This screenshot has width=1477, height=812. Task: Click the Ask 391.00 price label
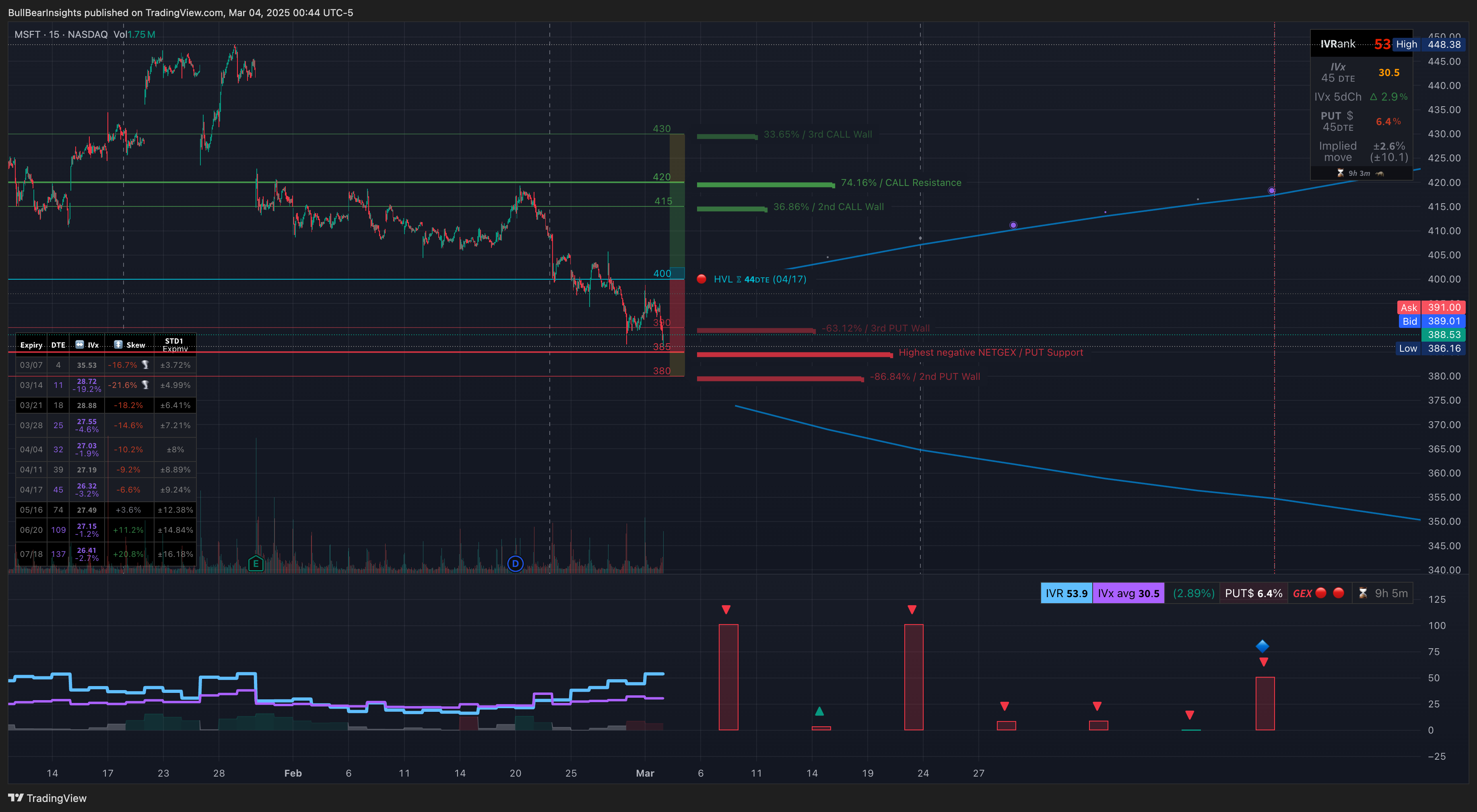[1431, 307]
